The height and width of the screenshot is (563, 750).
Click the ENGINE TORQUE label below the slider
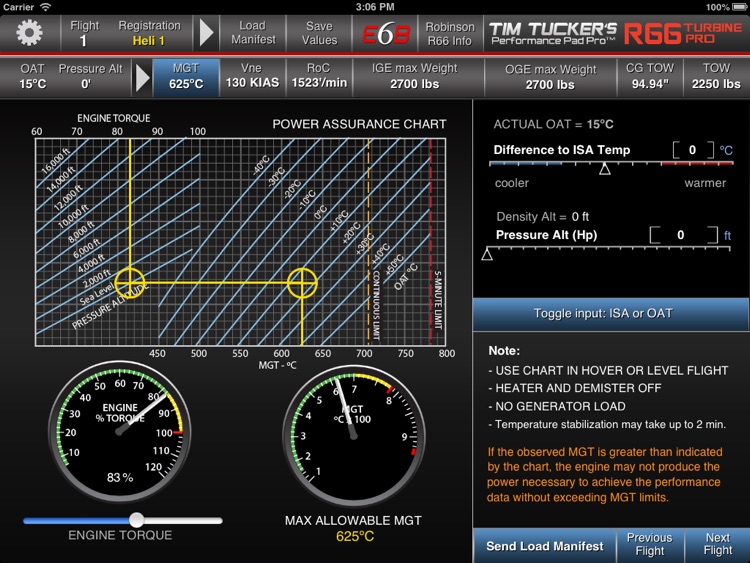tap(120, 535)
